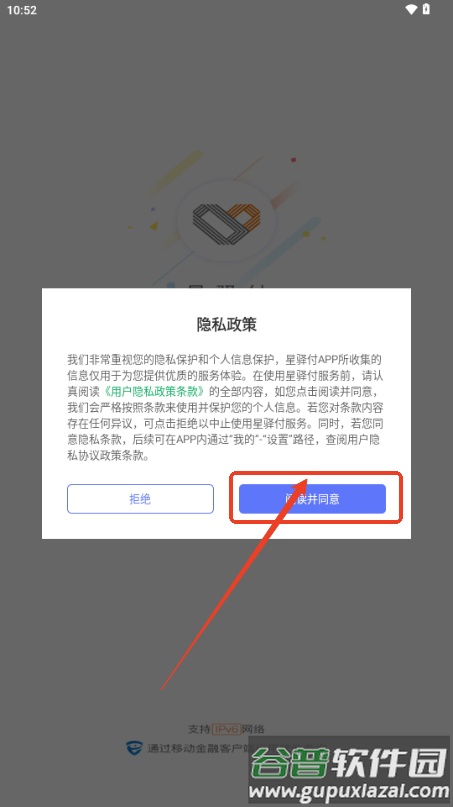Tap the privacy policy body paragraph

tap(225, 407)
